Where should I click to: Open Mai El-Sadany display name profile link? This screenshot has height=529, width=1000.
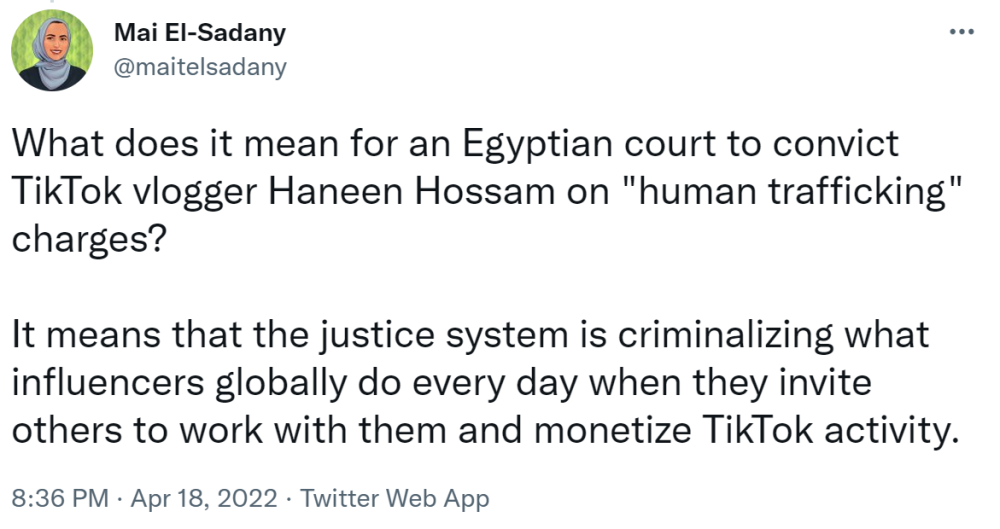[x=200, y=33]
